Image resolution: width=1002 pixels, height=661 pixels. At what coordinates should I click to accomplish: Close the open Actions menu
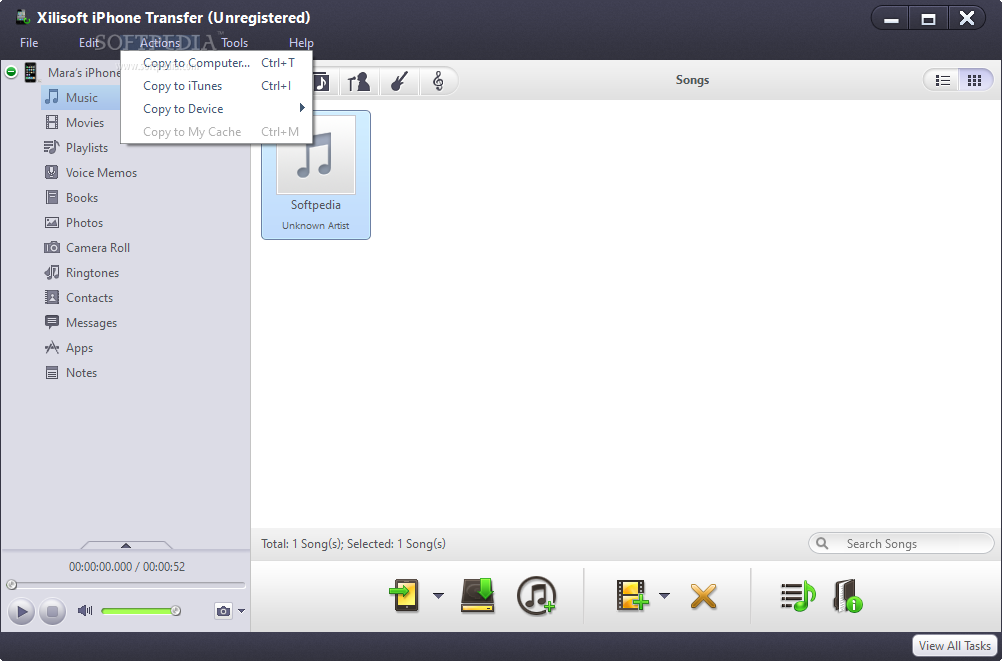pos(160,43)
